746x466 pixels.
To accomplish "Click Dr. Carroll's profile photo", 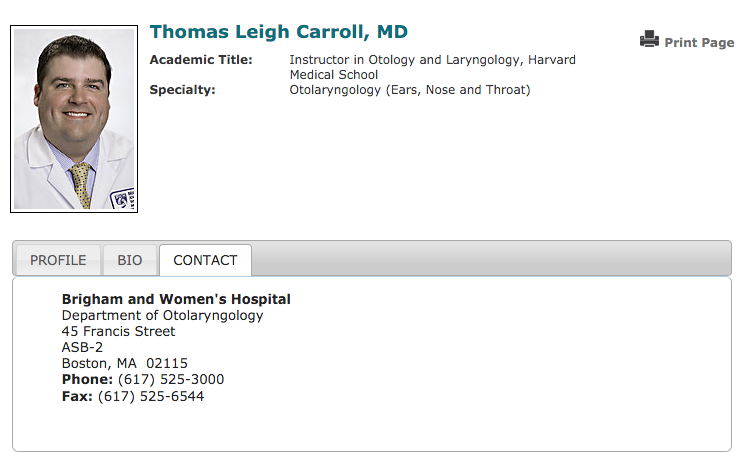I will coord(74,119).
